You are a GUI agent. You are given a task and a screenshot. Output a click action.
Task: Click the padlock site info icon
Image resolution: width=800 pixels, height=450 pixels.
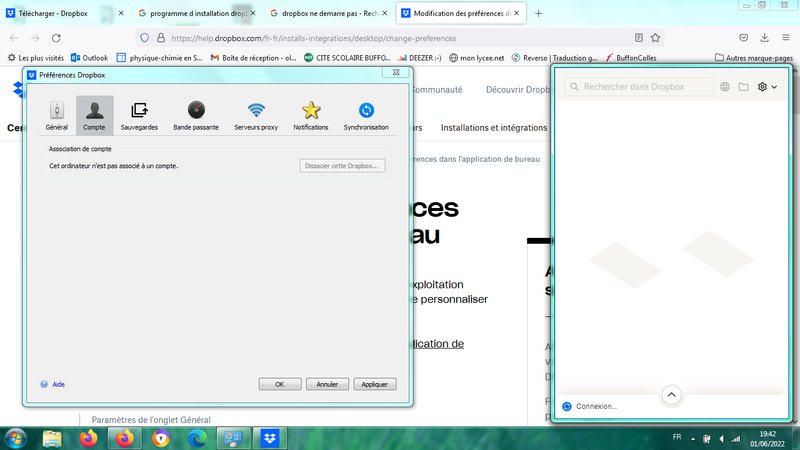[161, 38]
